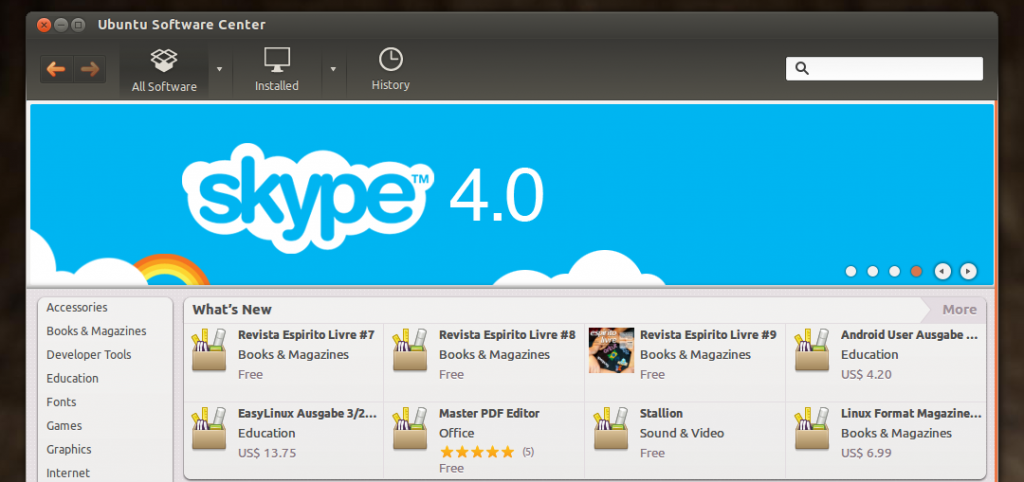The width and height of the screenshot is (1024, 482).
Task: Open the Installed software view
Action: coord(277,69)
